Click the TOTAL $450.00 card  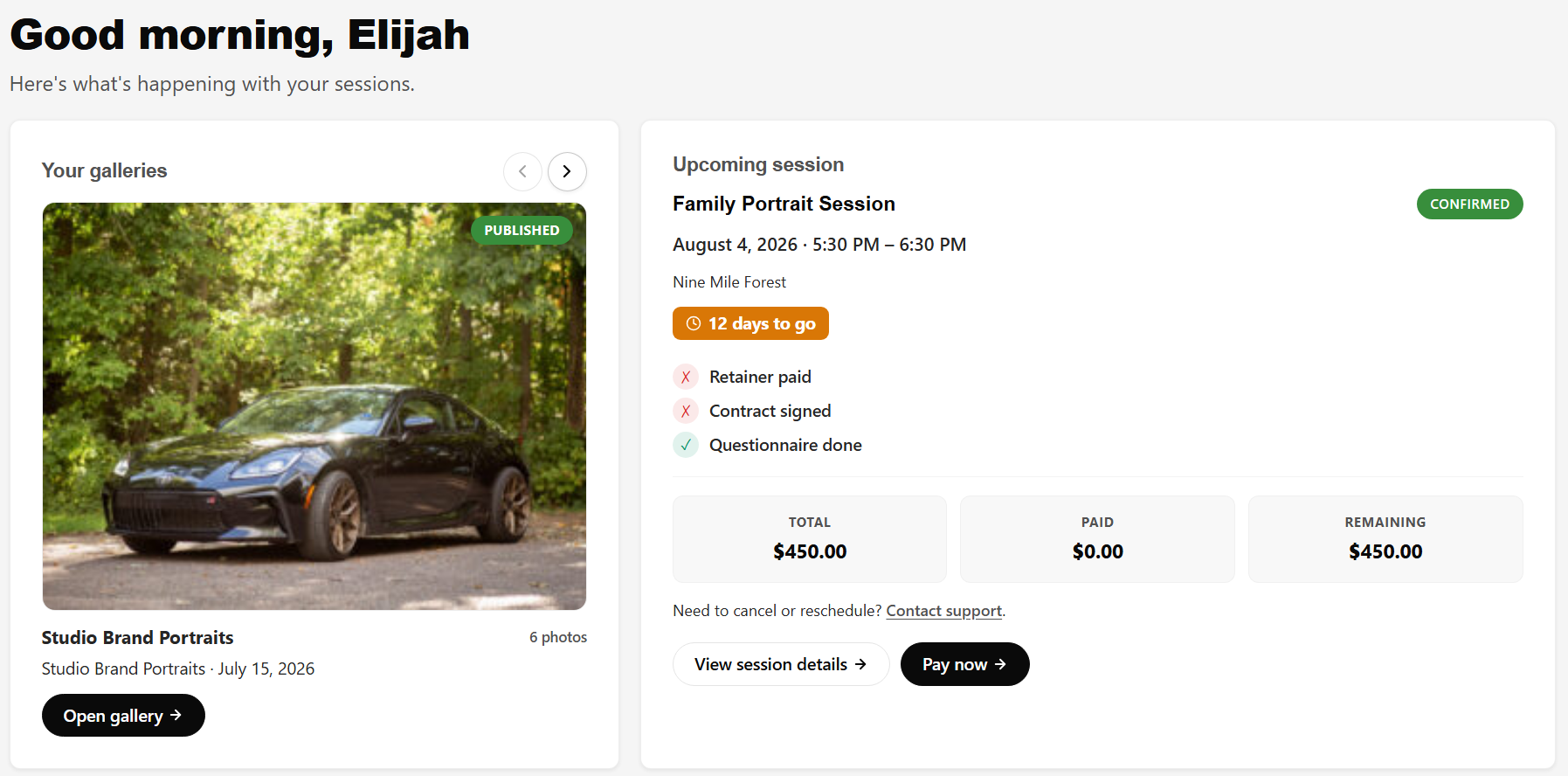pyautogui.click(x=810, y=539)
